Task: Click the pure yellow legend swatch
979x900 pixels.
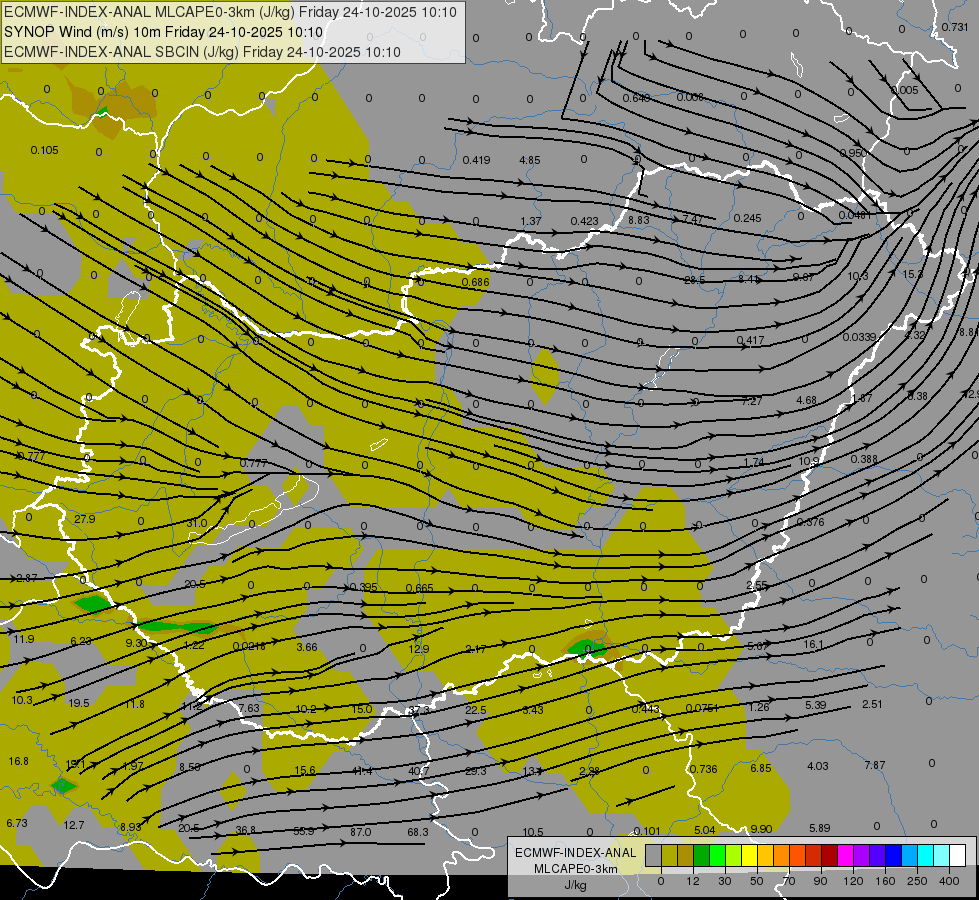Action: (750, 855)
